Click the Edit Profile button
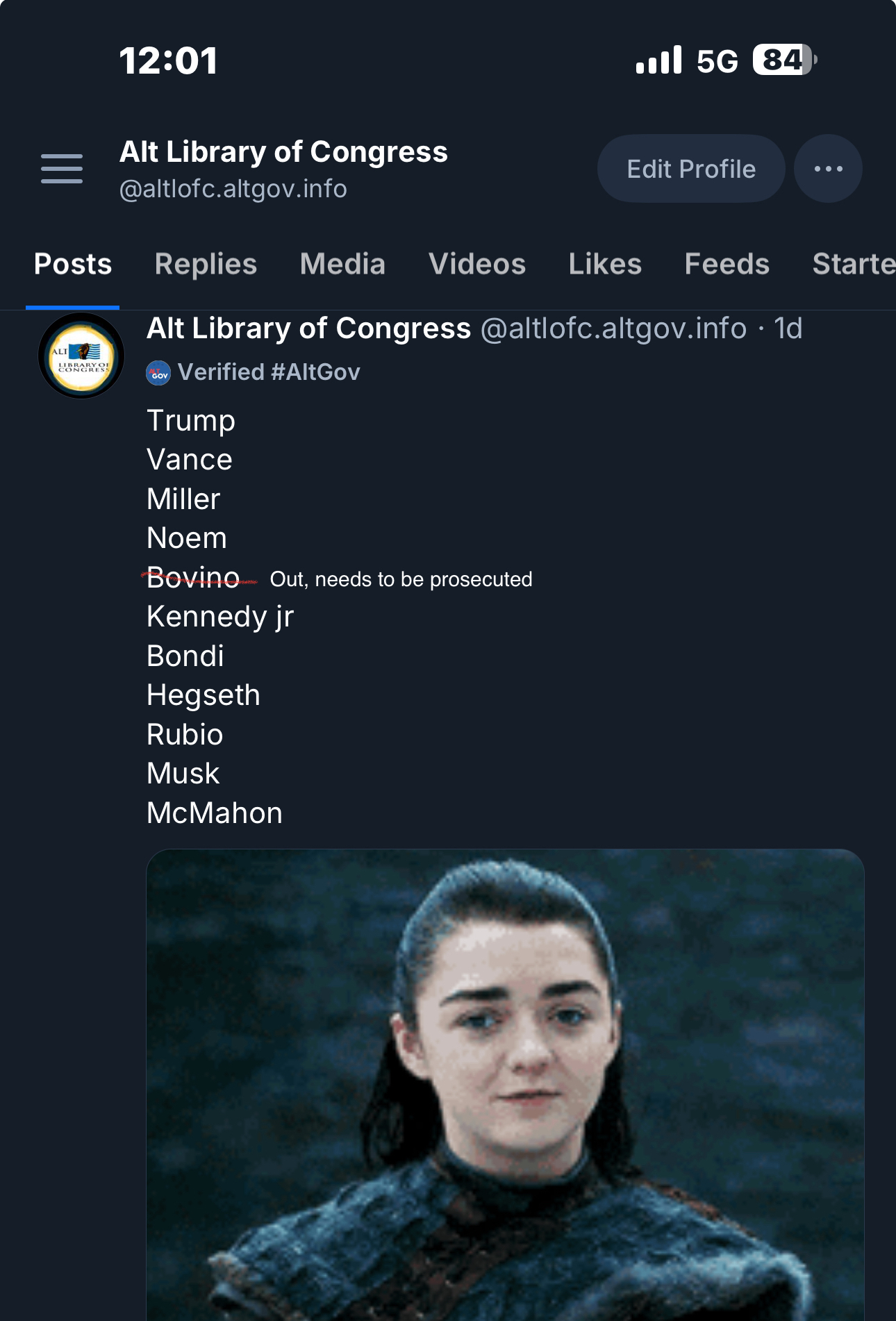 click(691, 169)
